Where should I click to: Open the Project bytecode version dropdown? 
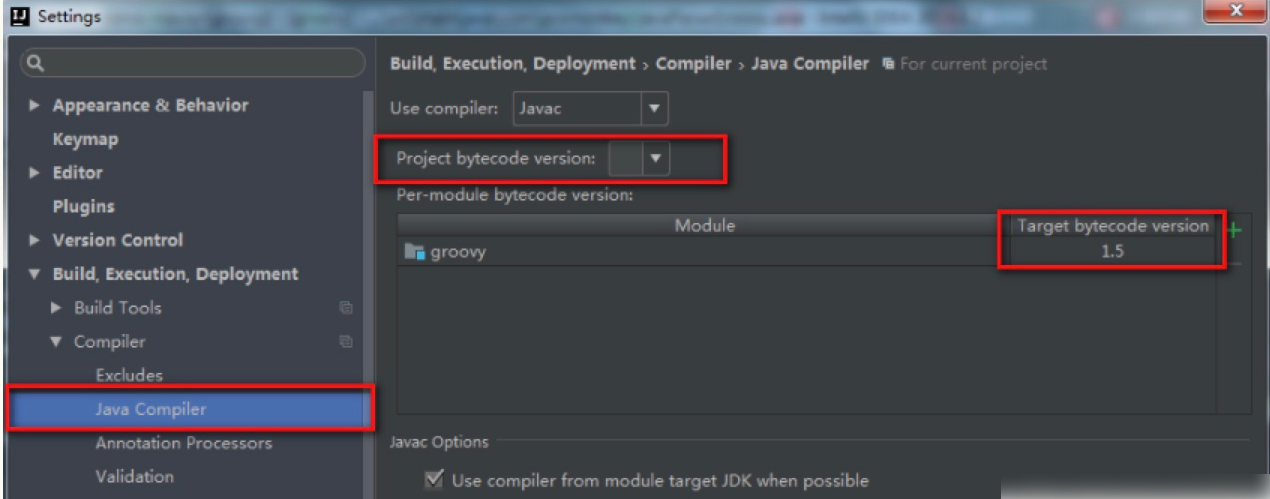pyautogui.click(x=655, y=158)
